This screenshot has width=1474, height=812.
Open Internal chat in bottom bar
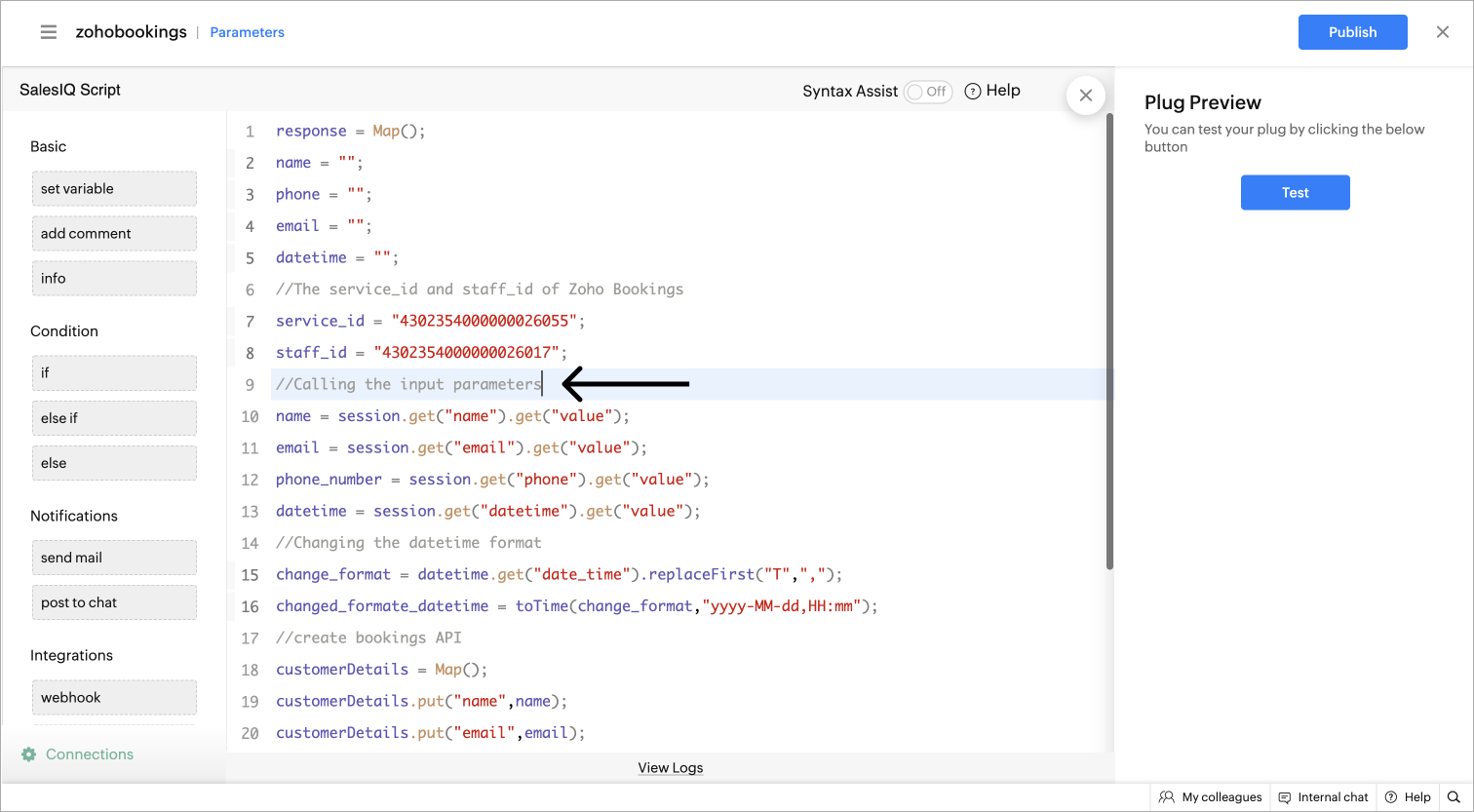(x=1323, y=797)
